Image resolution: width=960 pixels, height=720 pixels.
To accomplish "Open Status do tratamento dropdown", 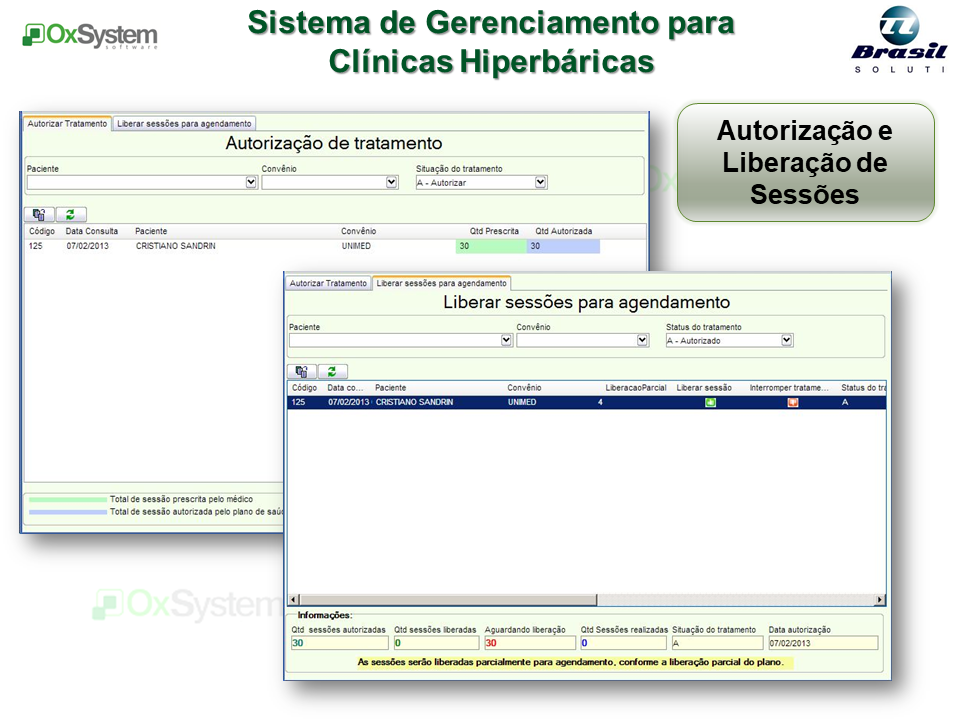I will pyautogui.click(x=786, y=340).
